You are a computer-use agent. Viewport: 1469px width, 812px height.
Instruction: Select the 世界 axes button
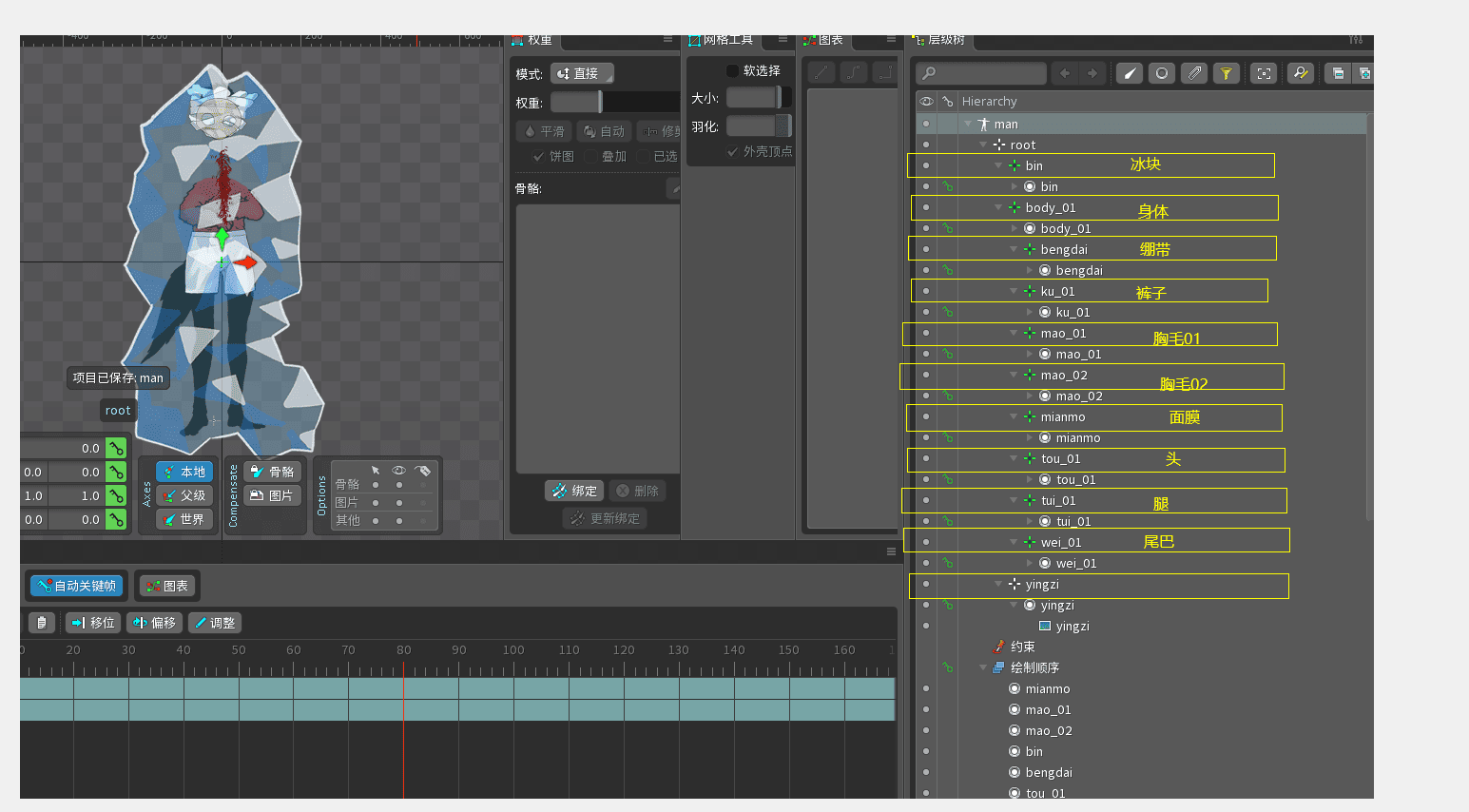184,519
